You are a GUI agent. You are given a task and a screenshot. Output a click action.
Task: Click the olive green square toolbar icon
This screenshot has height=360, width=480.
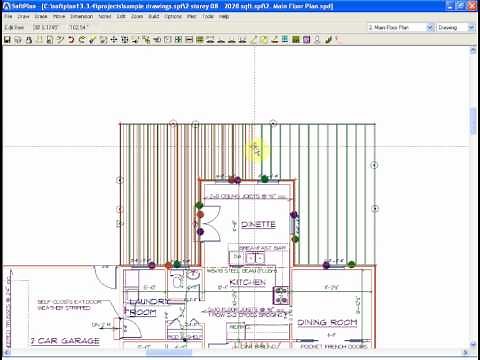[x=296, y=40]
